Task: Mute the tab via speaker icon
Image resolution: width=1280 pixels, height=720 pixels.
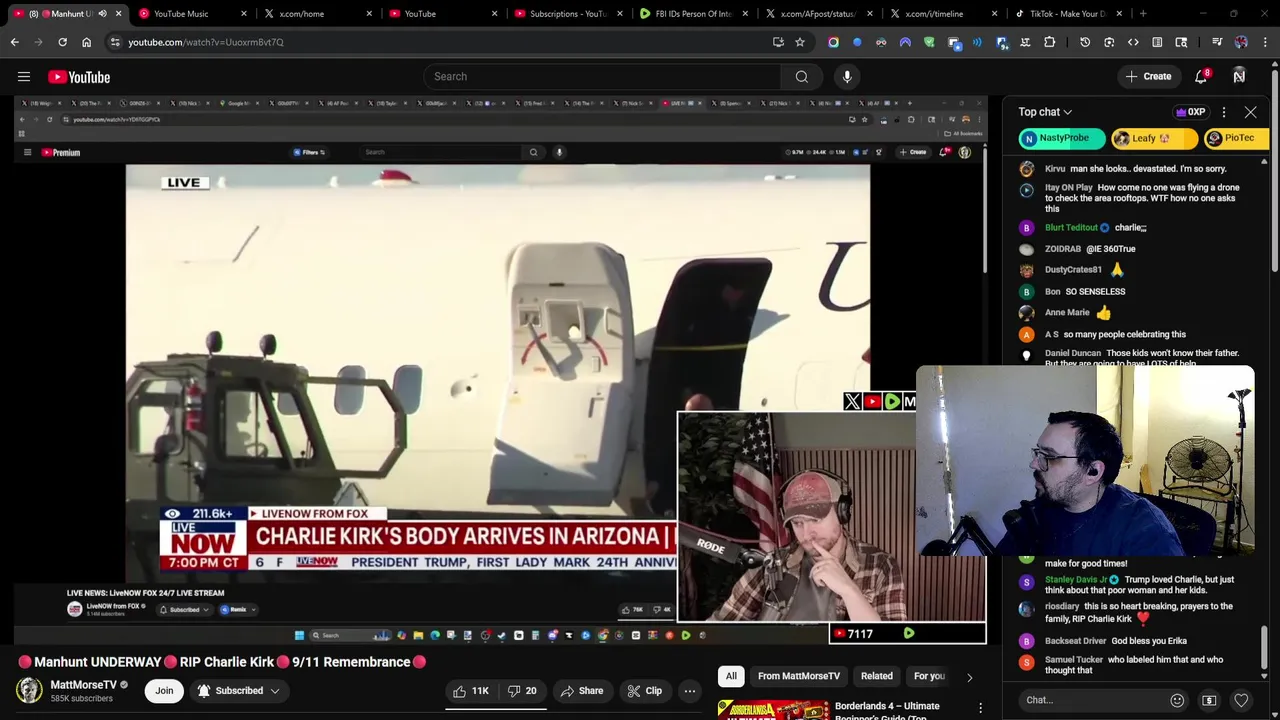Action: pyautogui.click(x=102, y=14)
